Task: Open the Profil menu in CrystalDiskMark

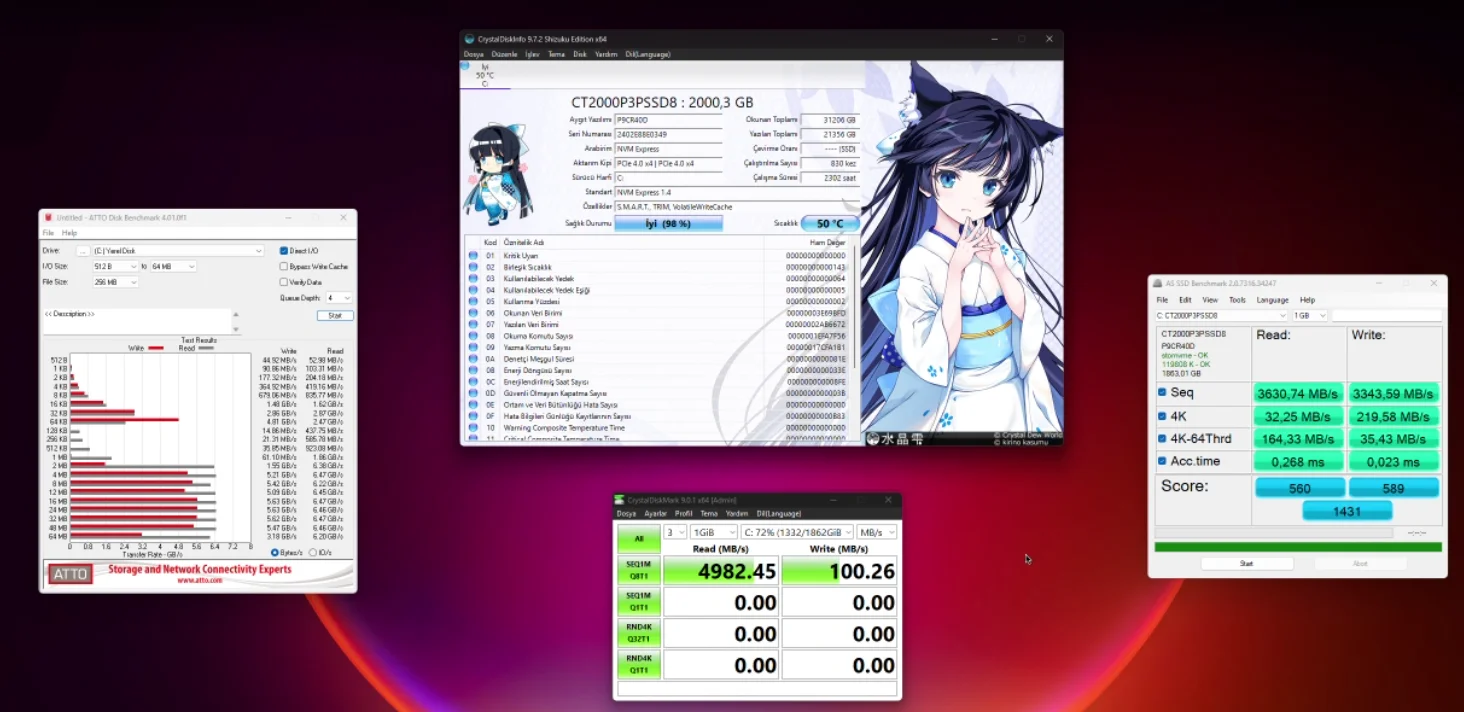Action: (x=684, y=514)
